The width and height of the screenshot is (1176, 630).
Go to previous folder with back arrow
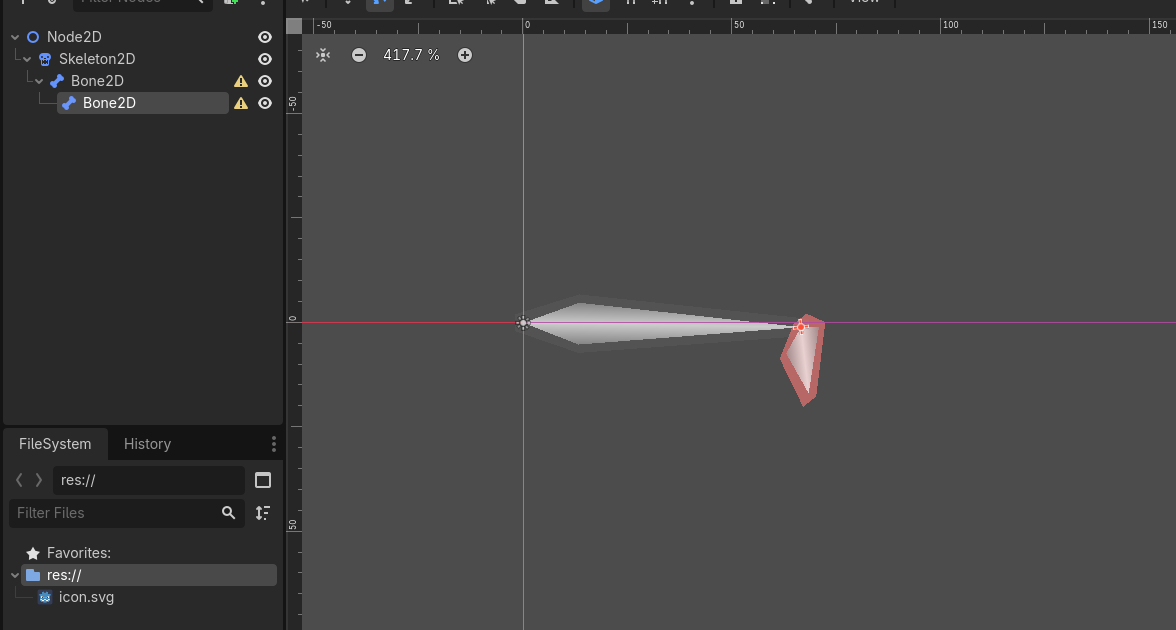click(x=19, y=480)
